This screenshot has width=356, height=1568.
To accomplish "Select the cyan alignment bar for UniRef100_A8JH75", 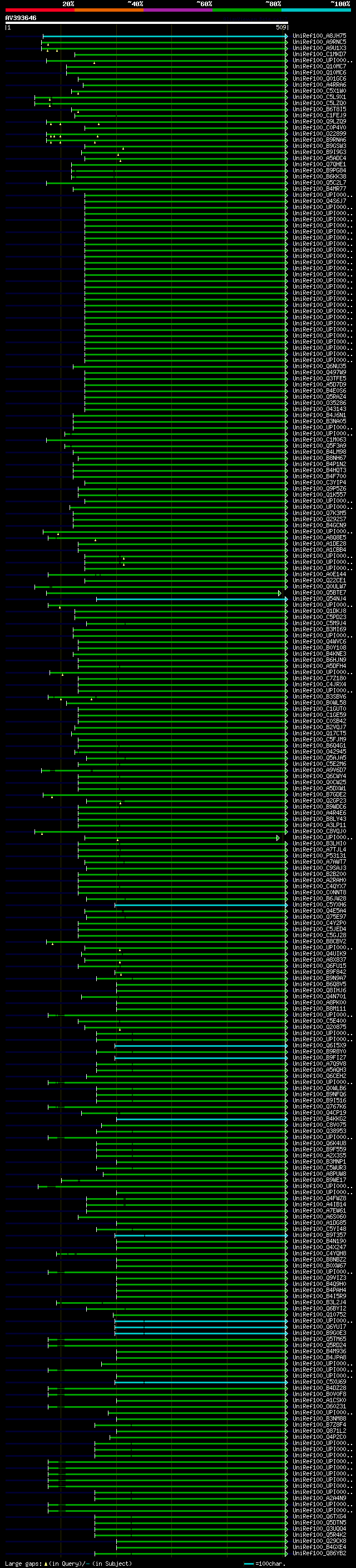I will click(x=164, y=37).
